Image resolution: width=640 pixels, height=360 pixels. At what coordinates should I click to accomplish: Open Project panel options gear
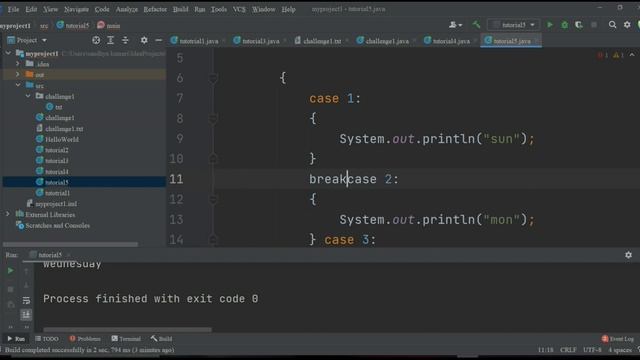pos(144,40)
